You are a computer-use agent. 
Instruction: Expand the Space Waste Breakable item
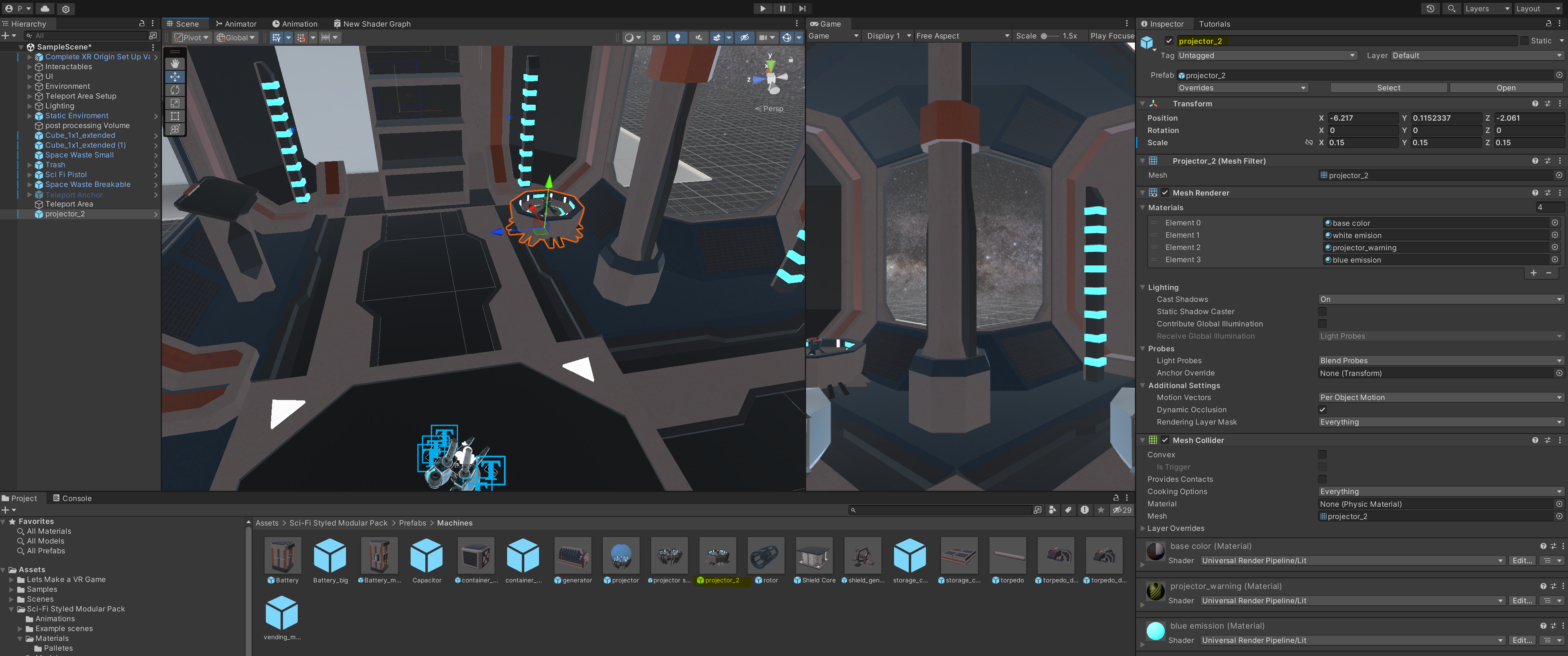click(29, 184)
